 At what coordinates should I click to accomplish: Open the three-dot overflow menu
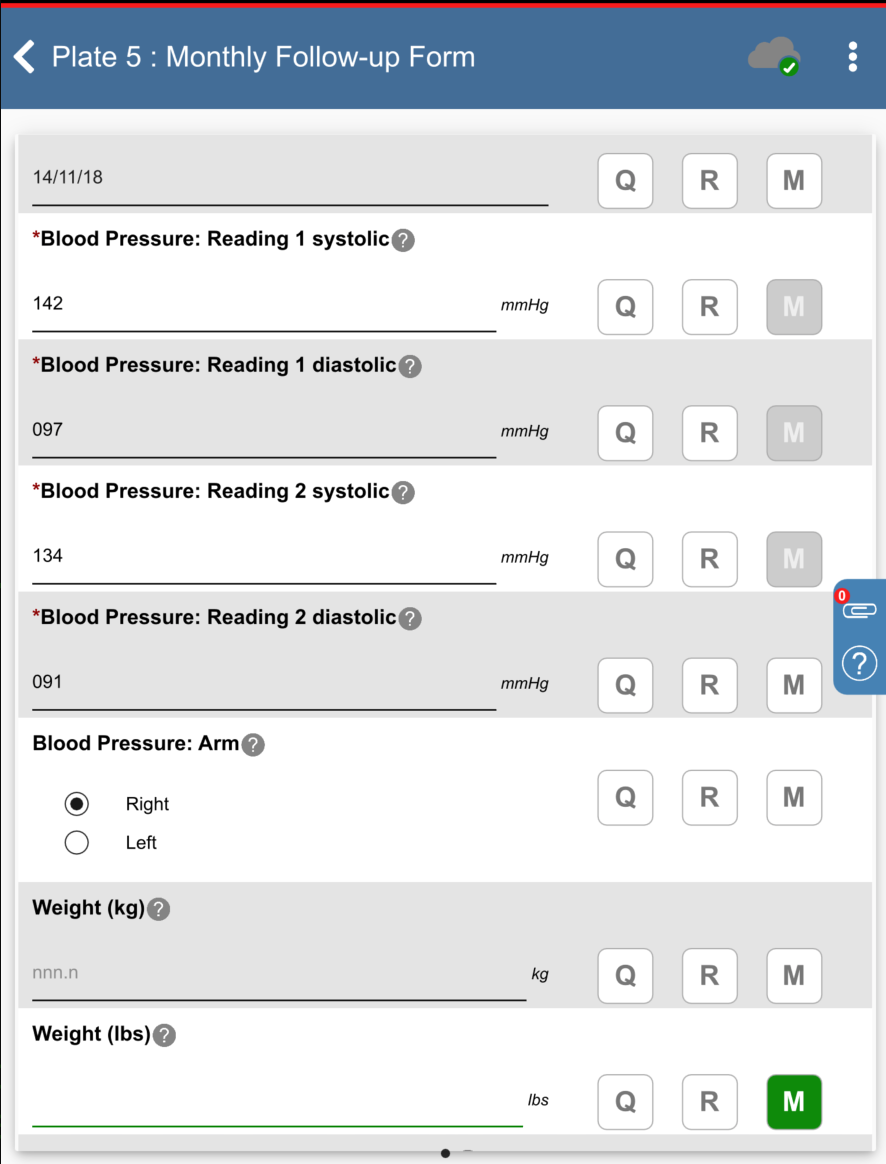[x=852, y=57]
